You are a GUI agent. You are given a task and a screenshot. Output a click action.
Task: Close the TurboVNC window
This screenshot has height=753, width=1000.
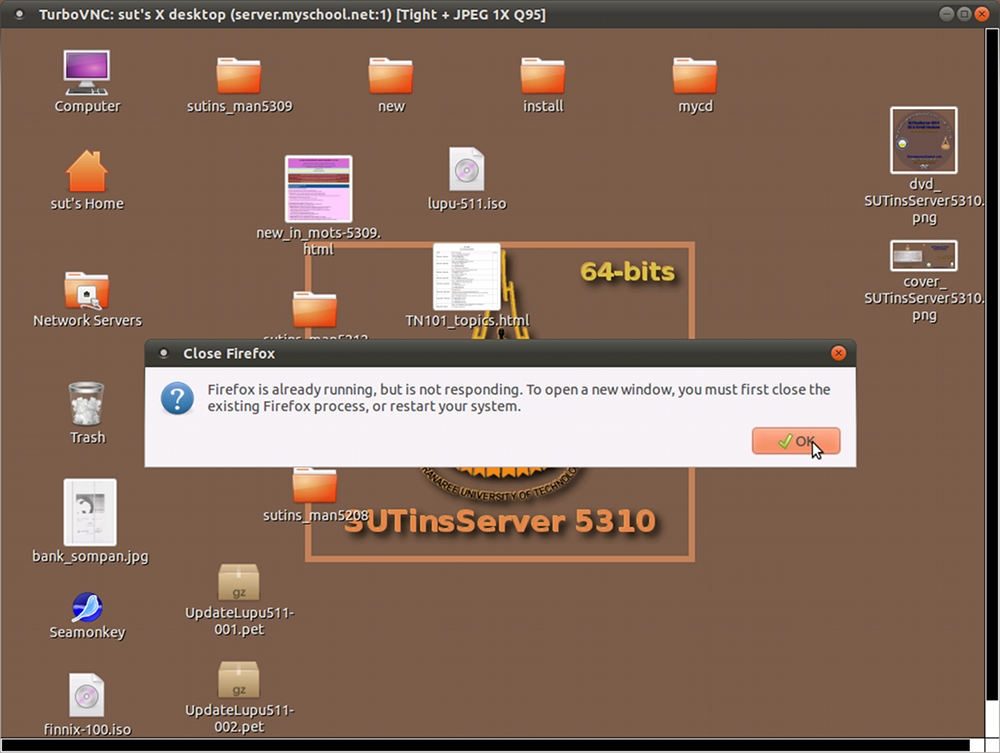(982, 13)
